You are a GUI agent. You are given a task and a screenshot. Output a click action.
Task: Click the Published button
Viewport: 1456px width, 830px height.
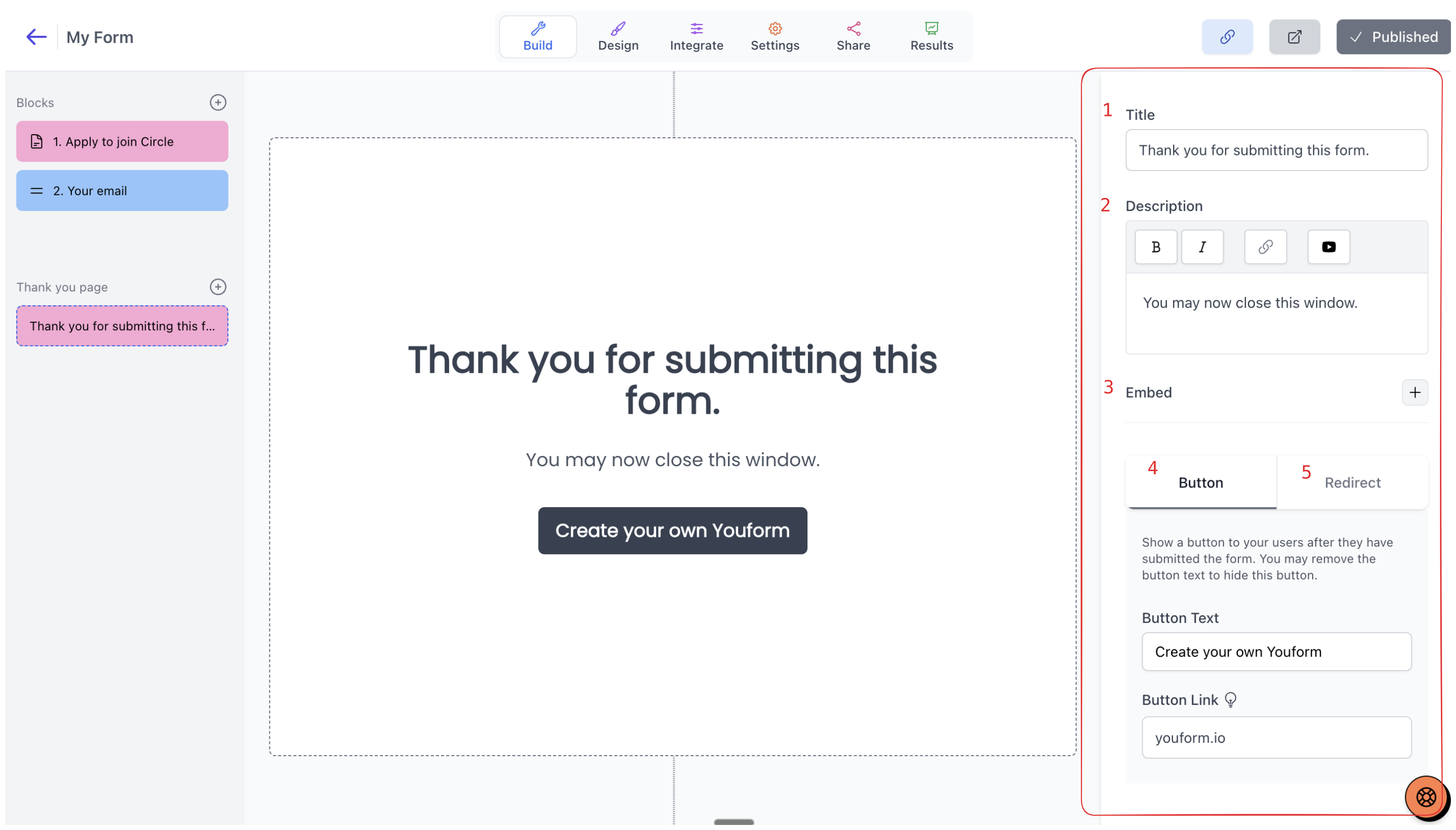1393,37
